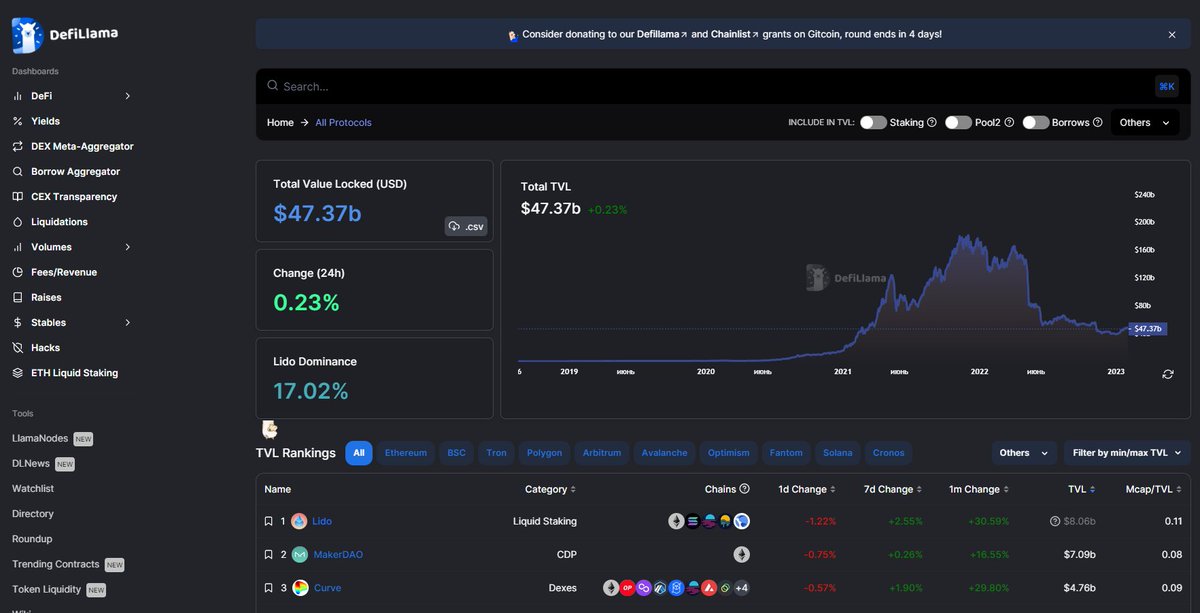Sort by Category column
Viewport: 1200px width, 613px height.
click(x=551, y=489)
